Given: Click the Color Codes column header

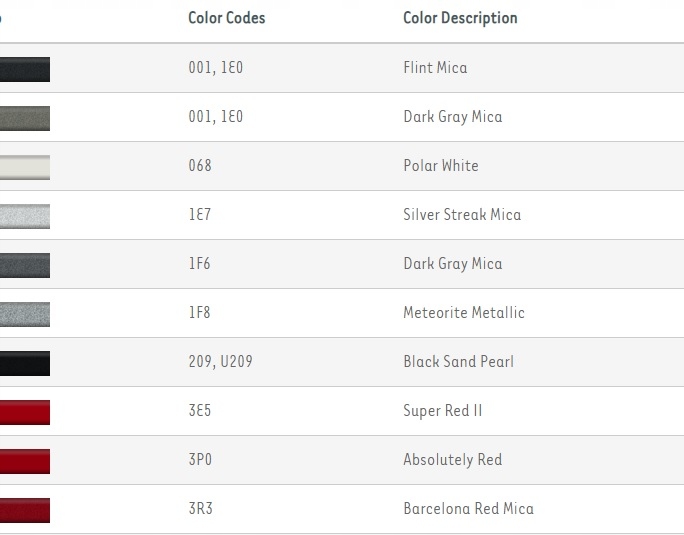Looking at the screenshot, I should pos(227,18).
